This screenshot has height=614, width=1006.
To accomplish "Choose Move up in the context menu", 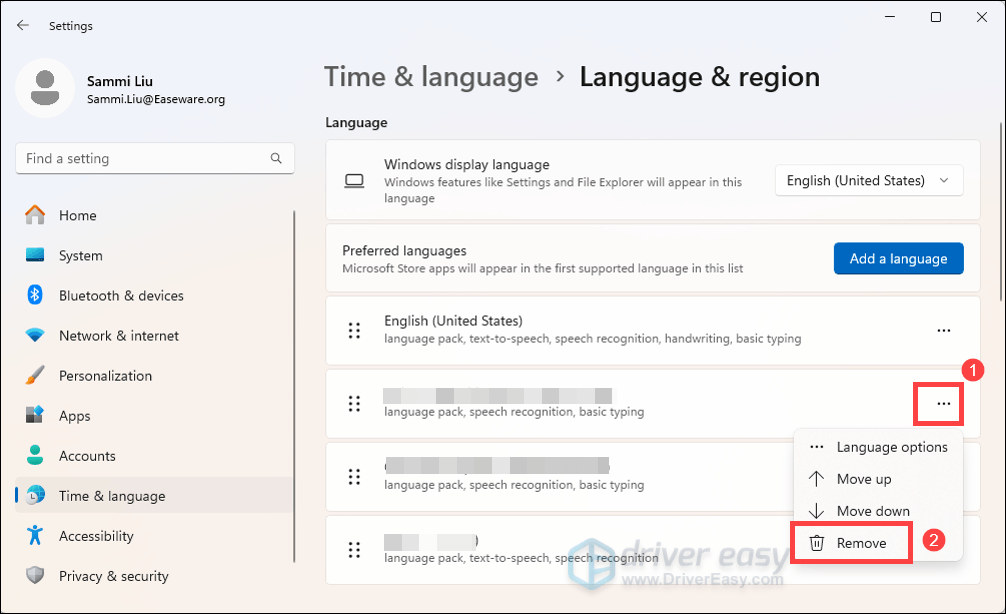I will 863,479.
